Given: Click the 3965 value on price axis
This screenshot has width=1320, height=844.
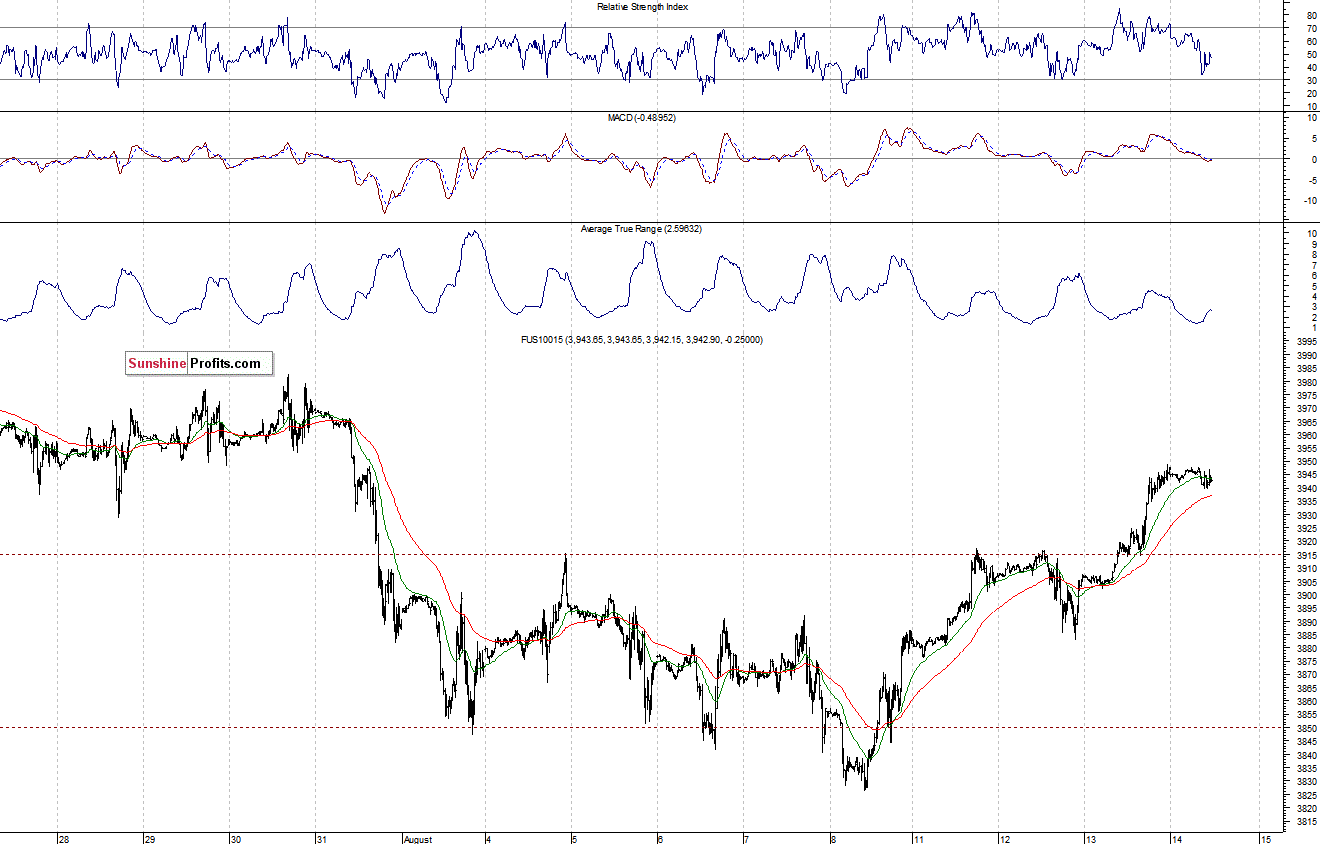Looking at the screenshot, I should click(x=1306, y=422).
